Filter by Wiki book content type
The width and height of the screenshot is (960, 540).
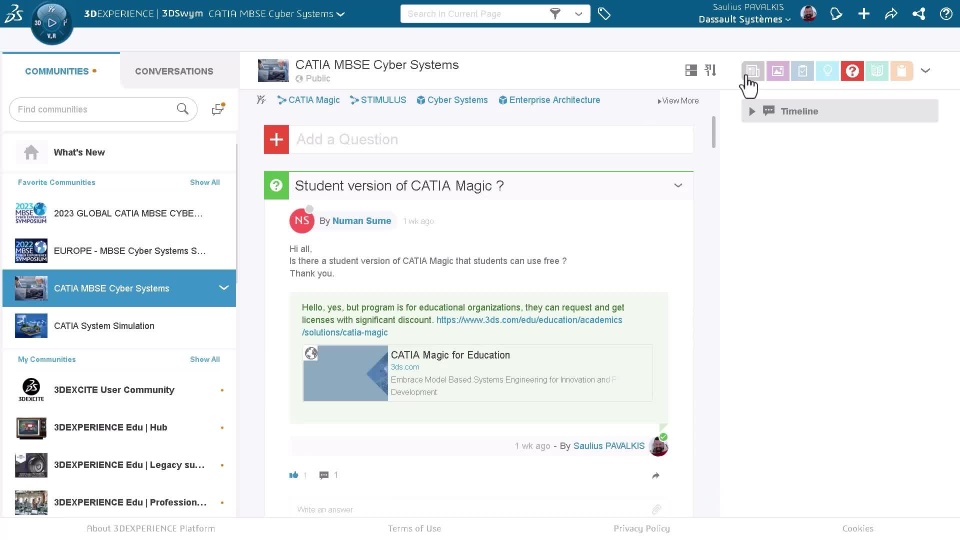pyautogui.click(x=877, y=71)
